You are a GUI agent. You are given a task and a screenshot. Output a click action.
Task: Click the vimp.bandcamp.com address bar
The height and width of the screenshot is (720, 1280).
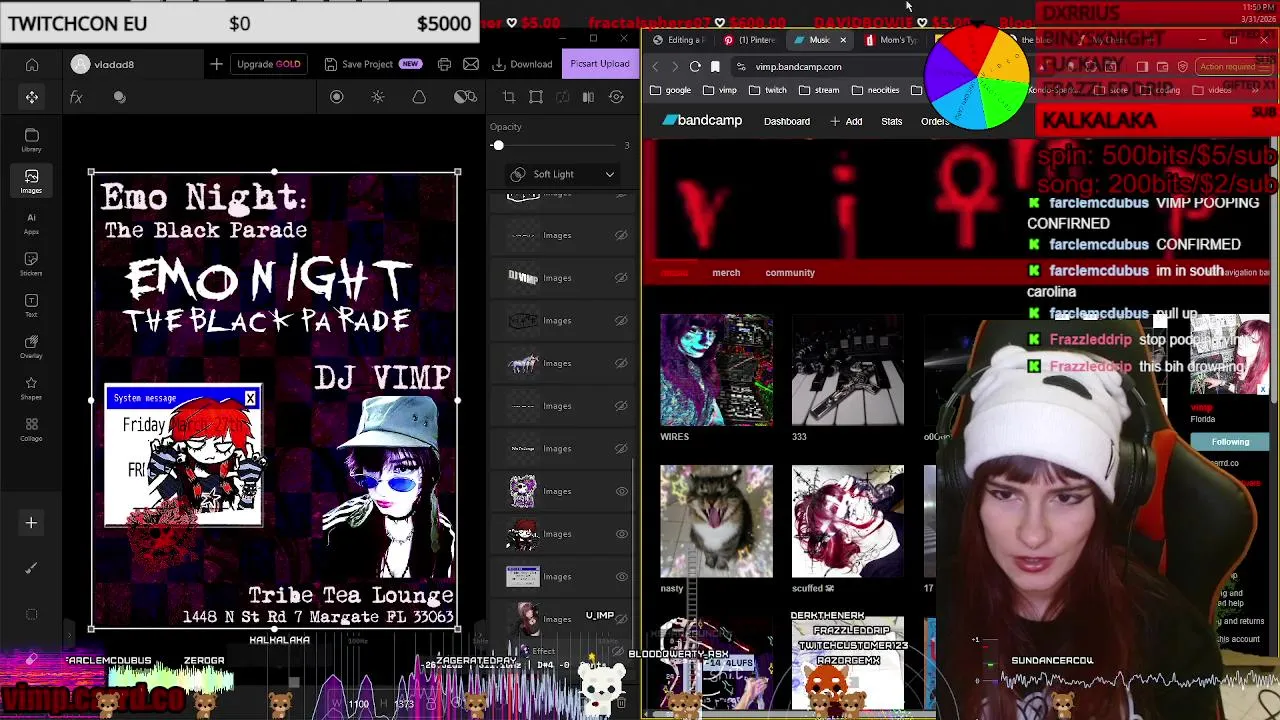830,67
